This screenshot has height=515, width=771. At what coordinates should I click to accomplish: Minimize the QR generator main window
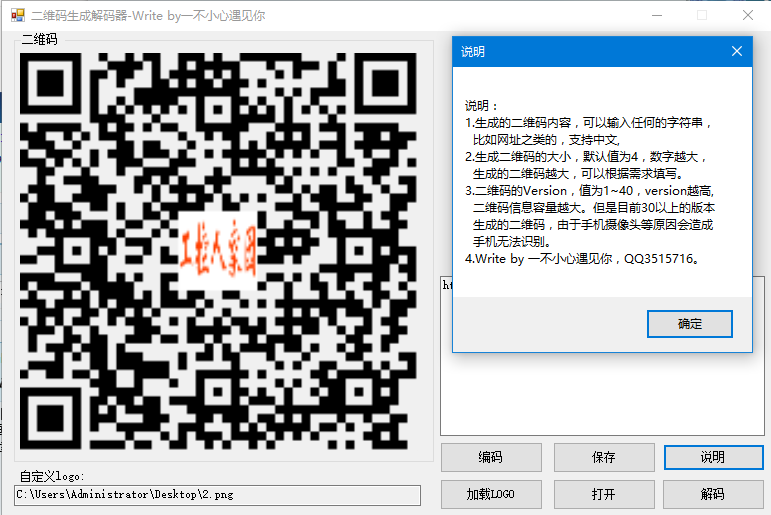coord(656,15)
